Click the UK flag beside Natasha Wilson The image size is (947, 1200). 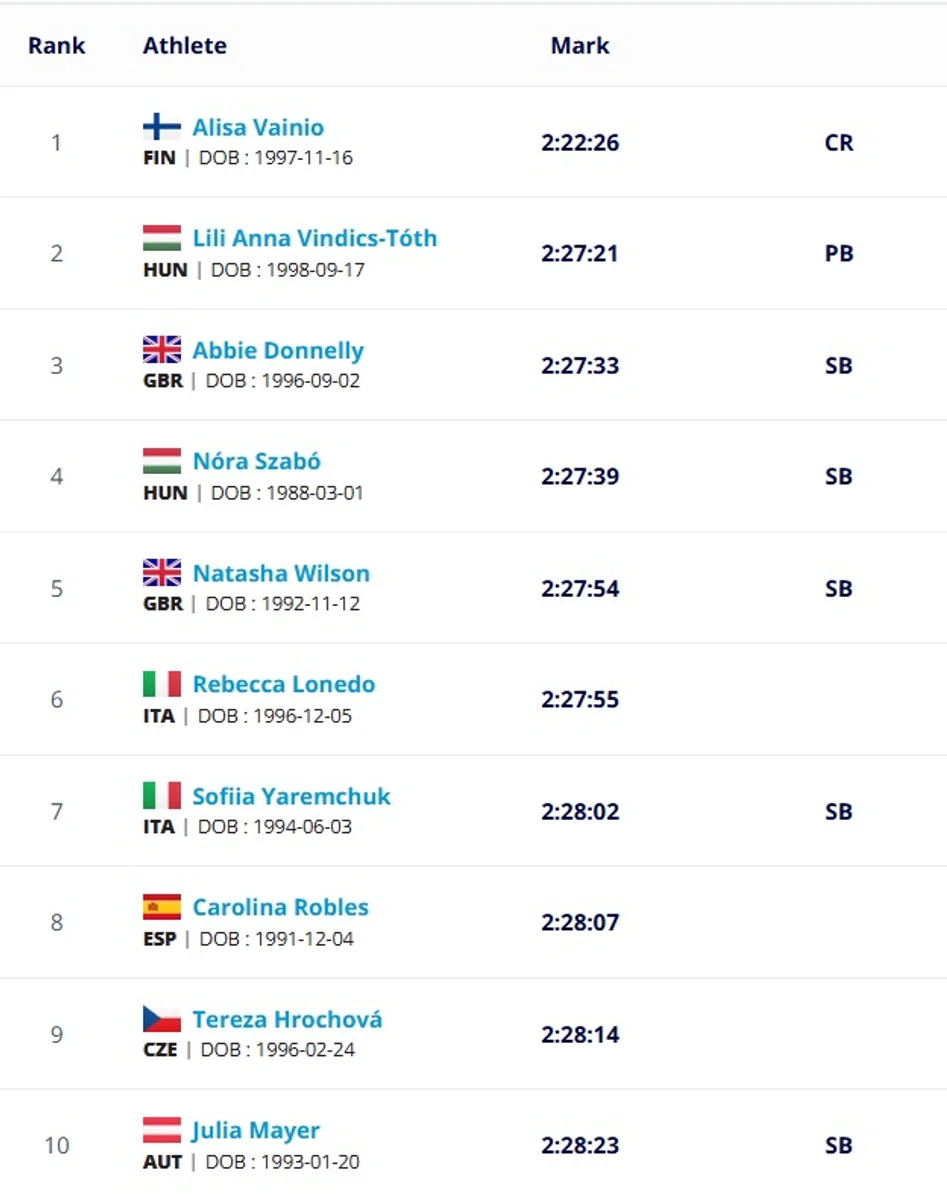(x=162, y=573)
